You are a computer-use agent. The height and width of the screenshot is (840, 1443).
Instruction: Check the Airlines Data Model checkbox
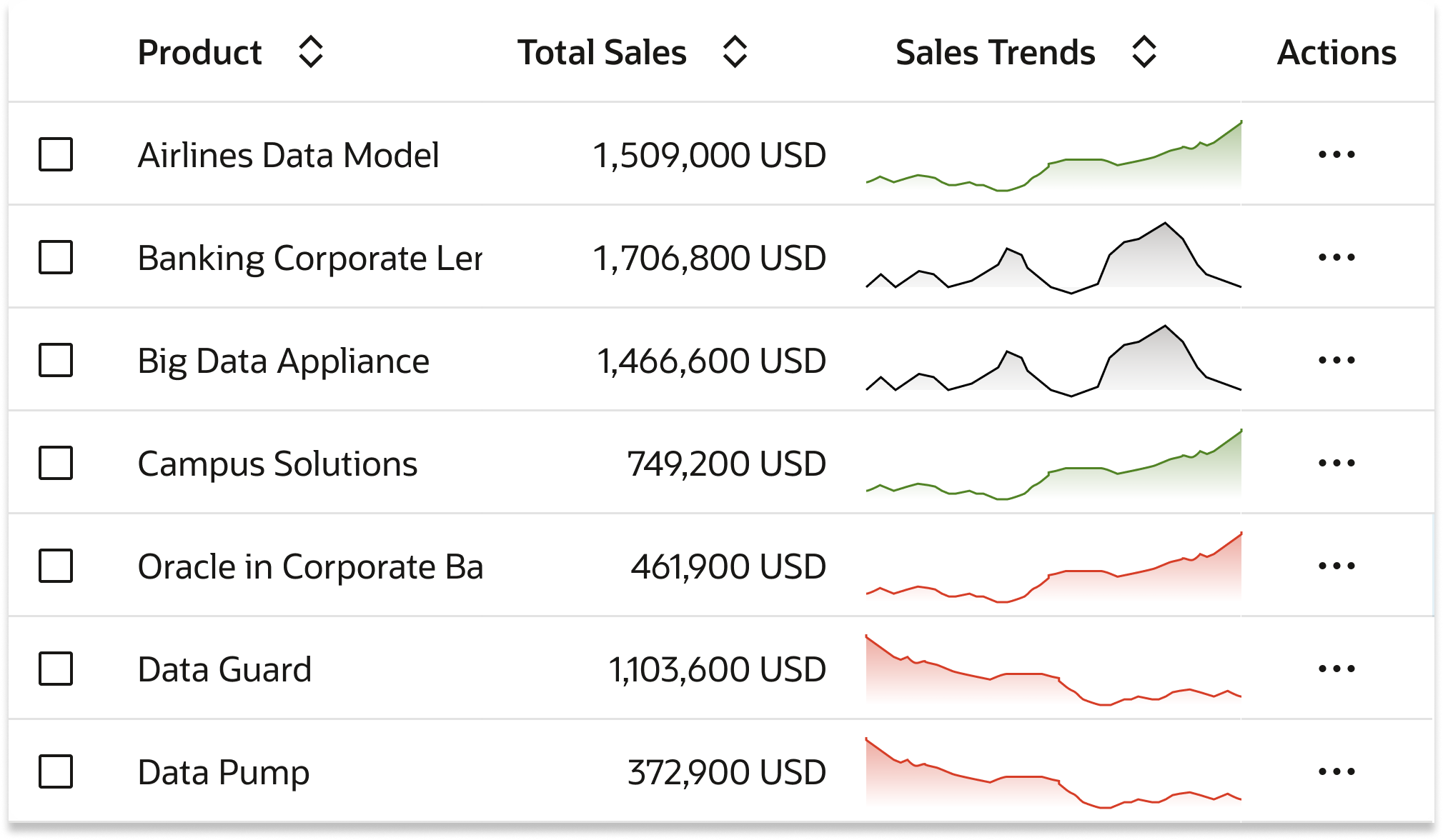pyautogui.click(x=56, y=154)
